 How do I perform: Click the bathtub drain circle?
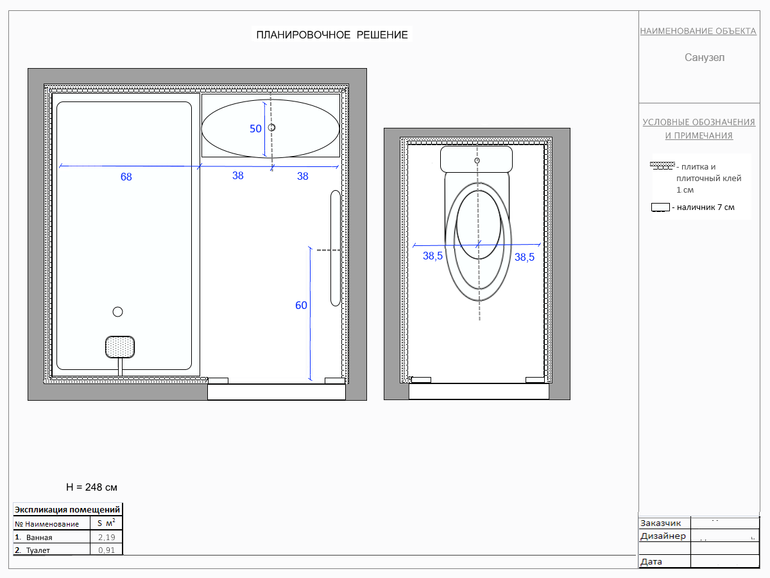click(x=118, y=312)
